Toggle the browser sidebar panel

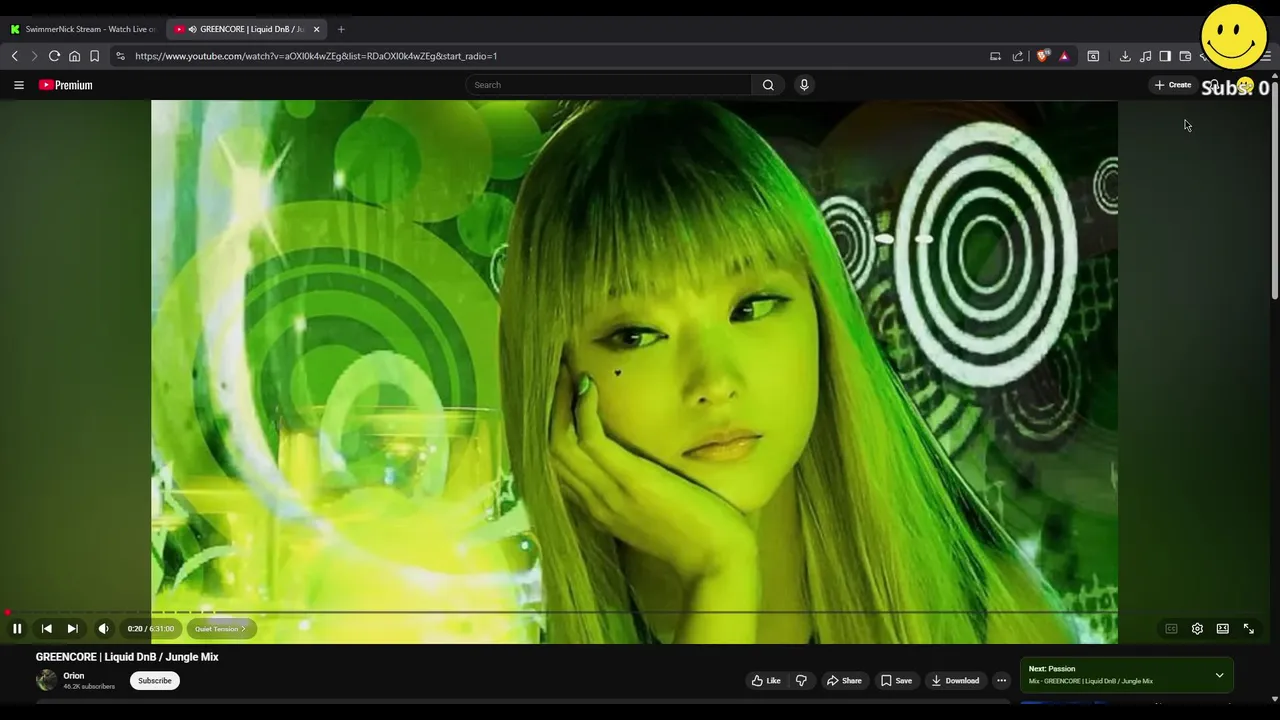[1165, 56]
